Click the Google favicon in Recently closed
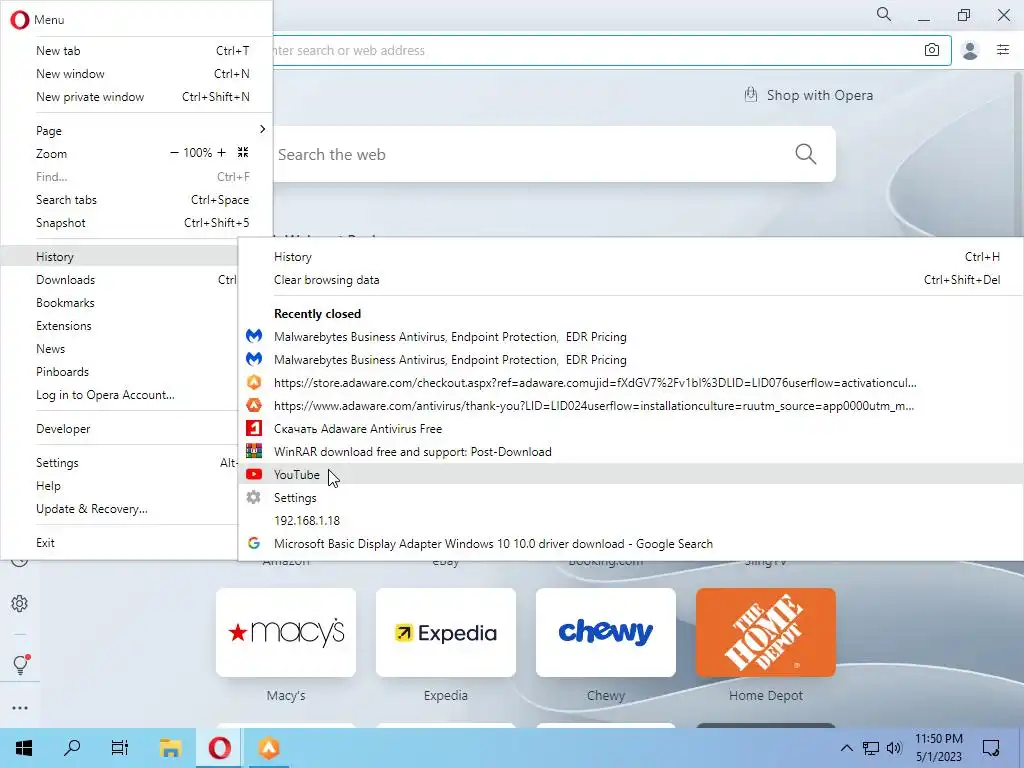Image resolution: width=1024 pixels, height=768 pixels. coord(254,543)
